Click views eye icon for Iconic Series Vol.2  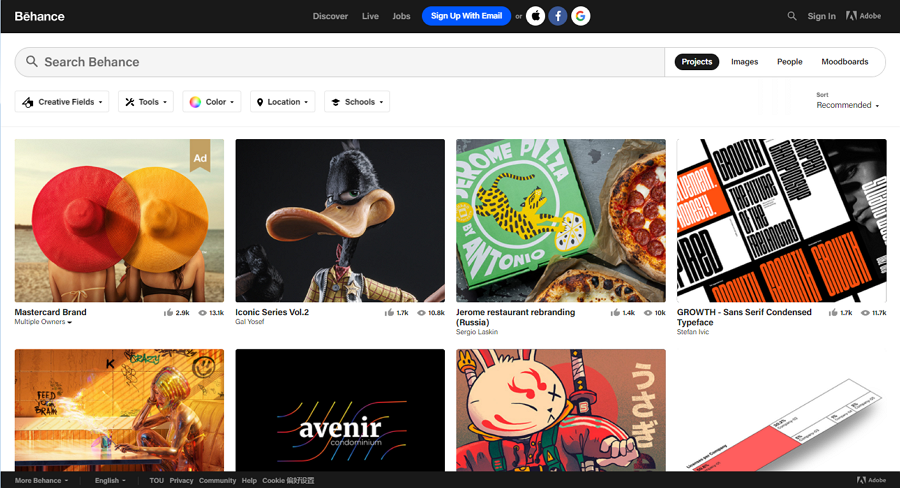[x=421, y=313]
